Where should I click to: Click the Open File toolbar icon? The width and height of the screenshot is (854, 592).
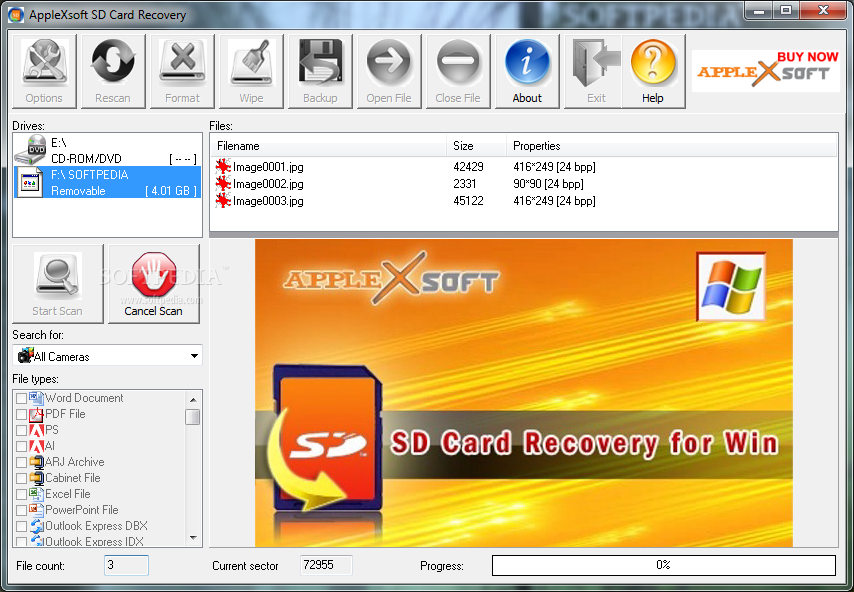click(x=389, y=71)
